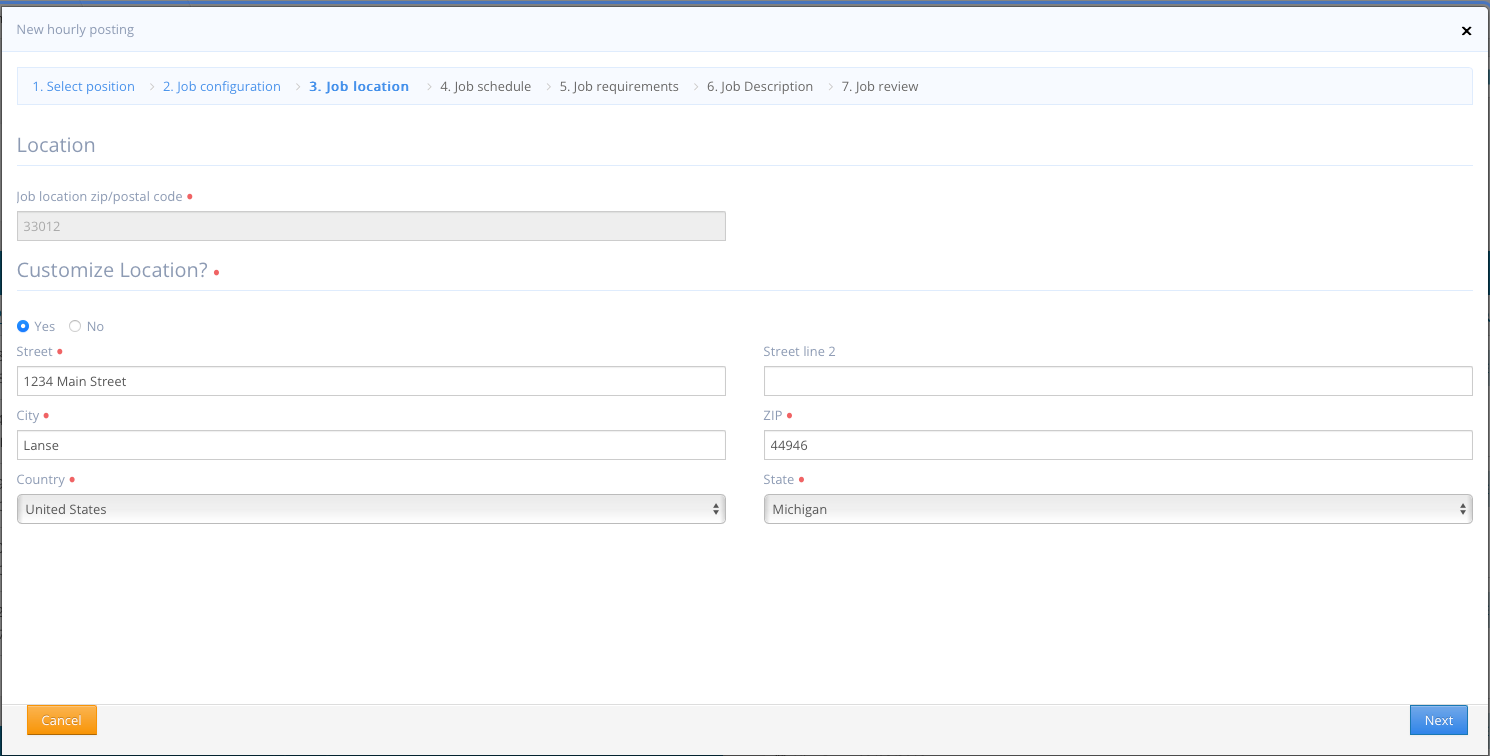Open the Job review step
This screenshot has height=756, width=1490.
point(880,86)
